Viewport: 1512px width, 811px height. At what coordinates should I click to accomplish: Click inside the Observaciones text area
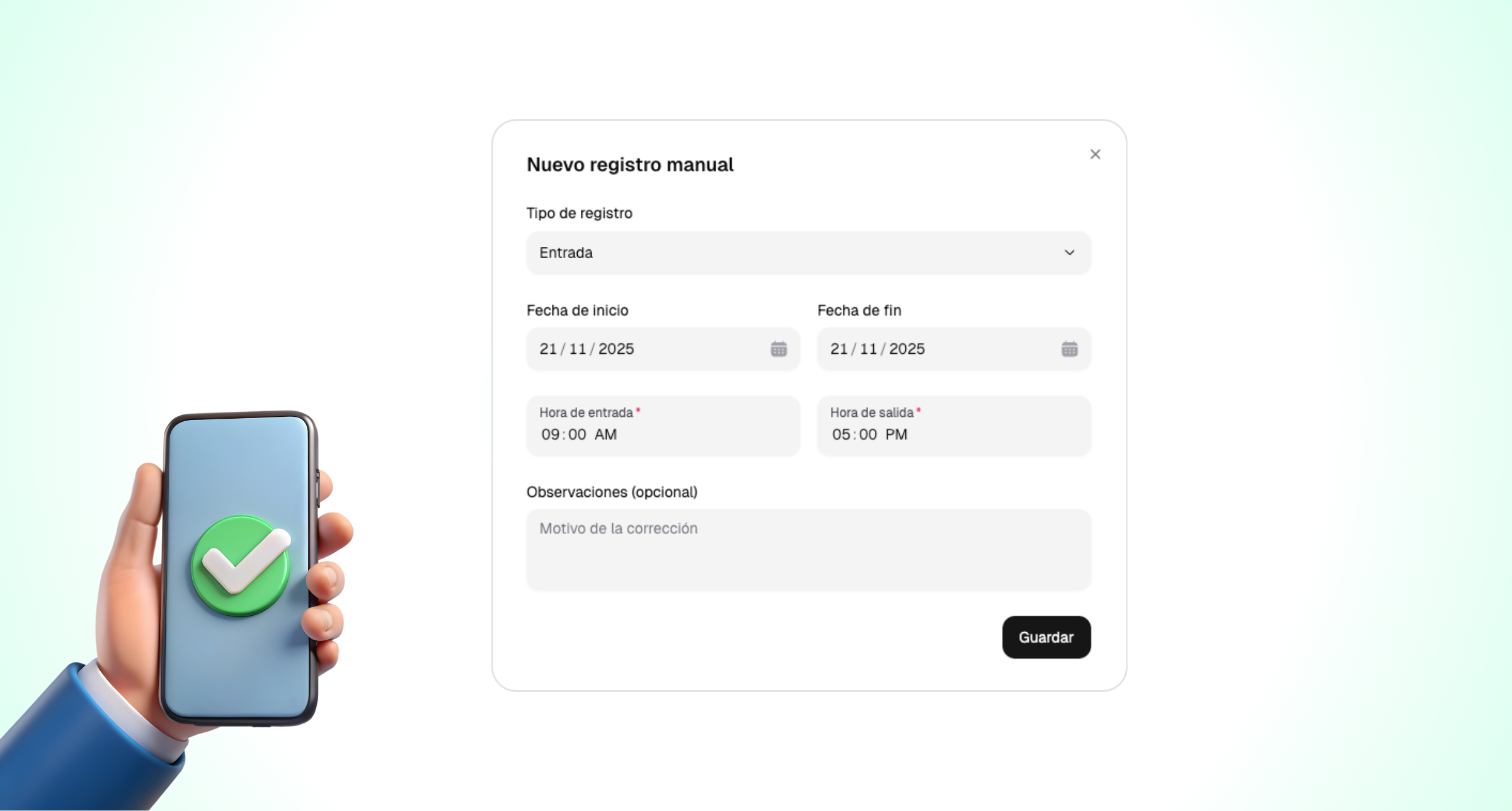[808, 548]
